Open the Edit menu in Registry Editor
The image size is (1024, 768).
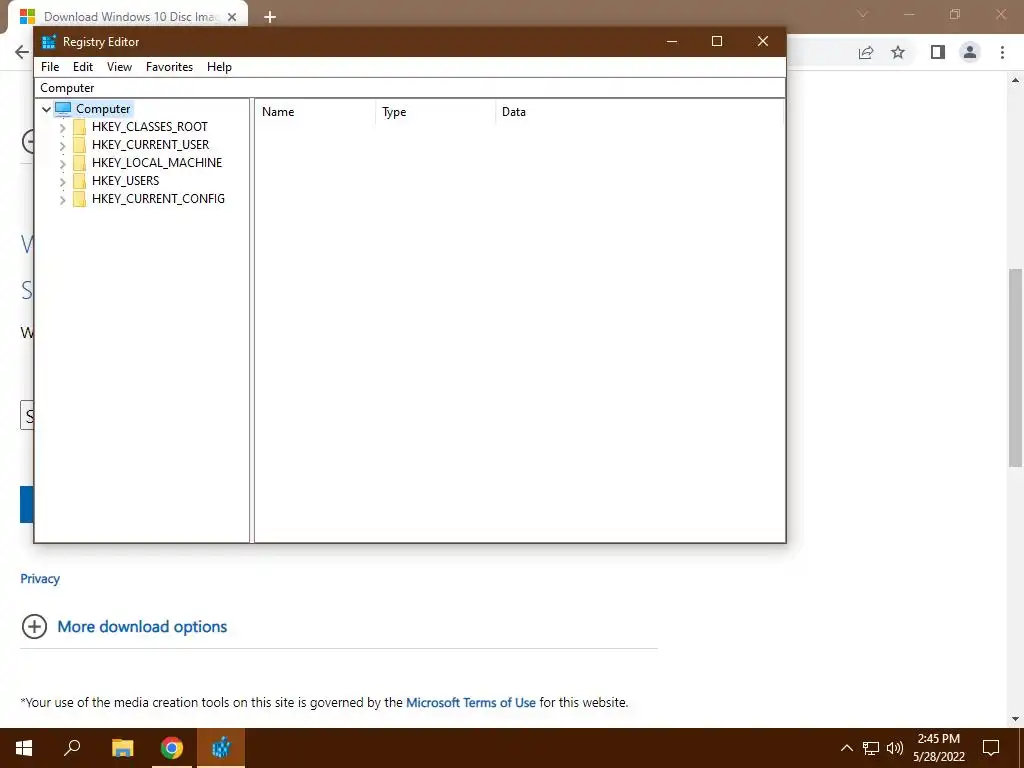pyautogui.click(x=83, y=67)
